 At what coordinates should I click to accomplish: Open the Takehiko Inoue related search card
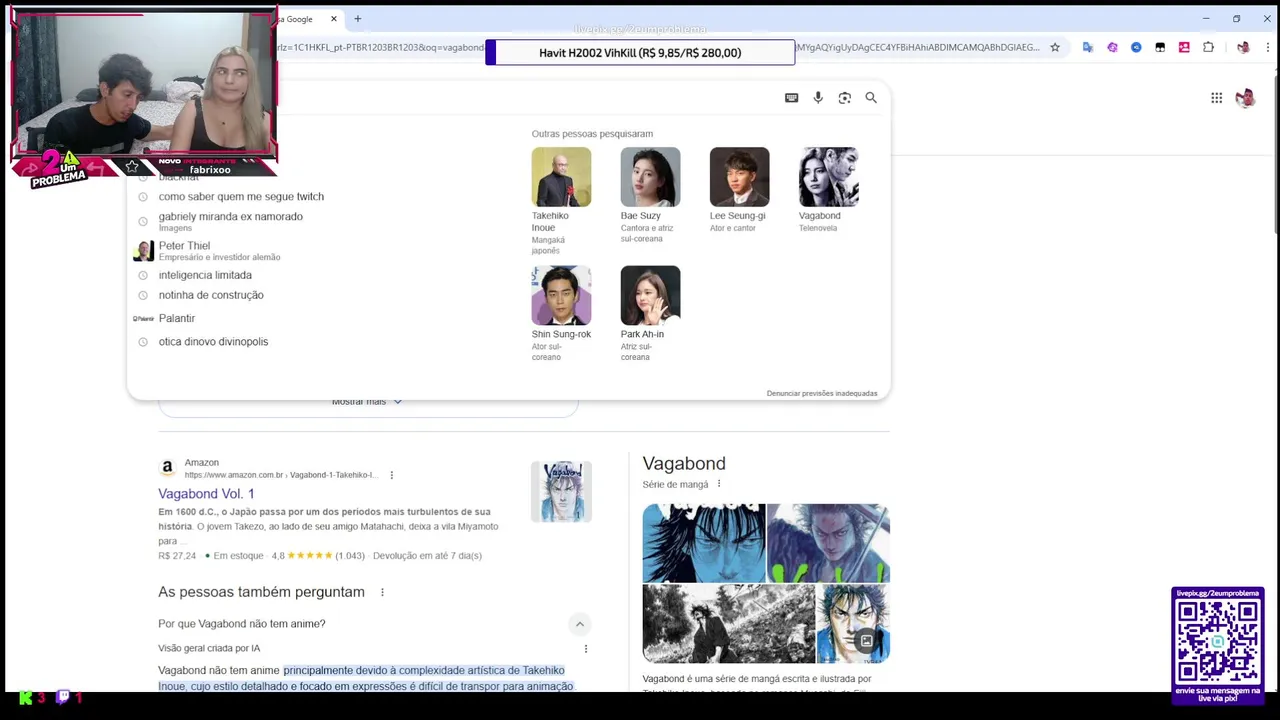coord(561,201)
